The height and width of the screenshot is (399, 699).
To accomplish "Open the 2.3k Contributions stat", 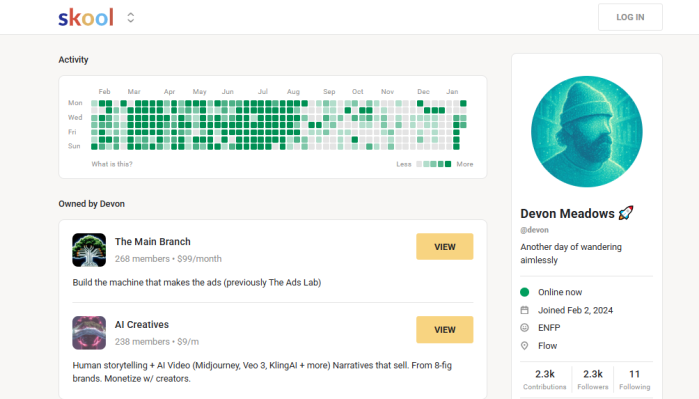I will 544,379.
